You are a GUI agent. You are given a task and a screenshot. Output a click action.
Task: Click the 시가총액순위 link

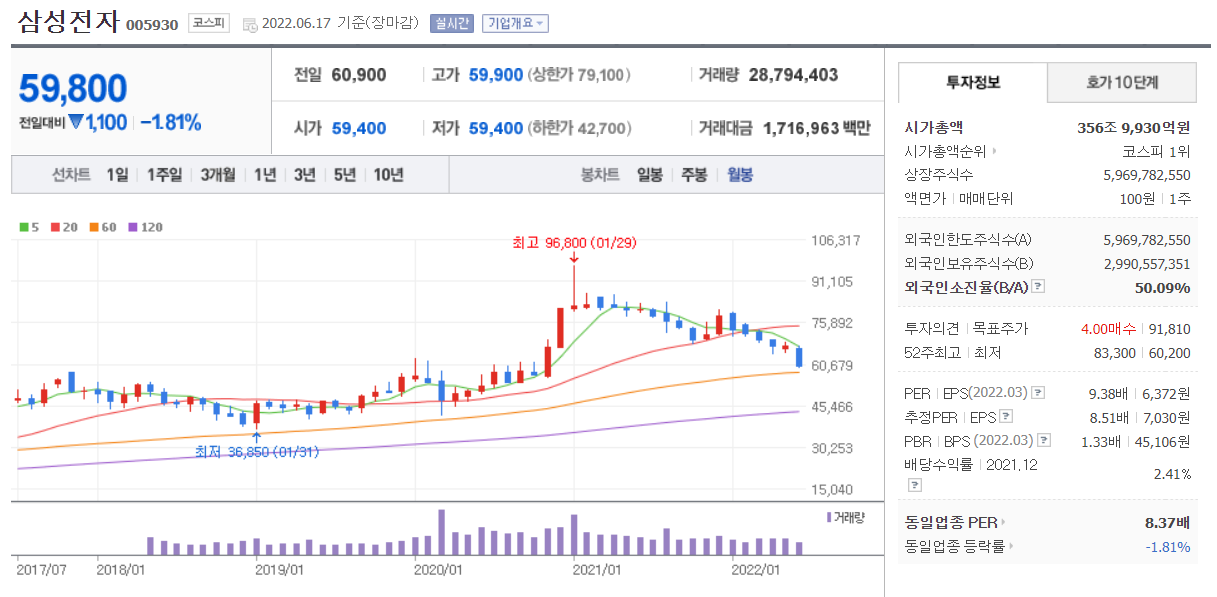pyautogui.click(x=945, y=152)
